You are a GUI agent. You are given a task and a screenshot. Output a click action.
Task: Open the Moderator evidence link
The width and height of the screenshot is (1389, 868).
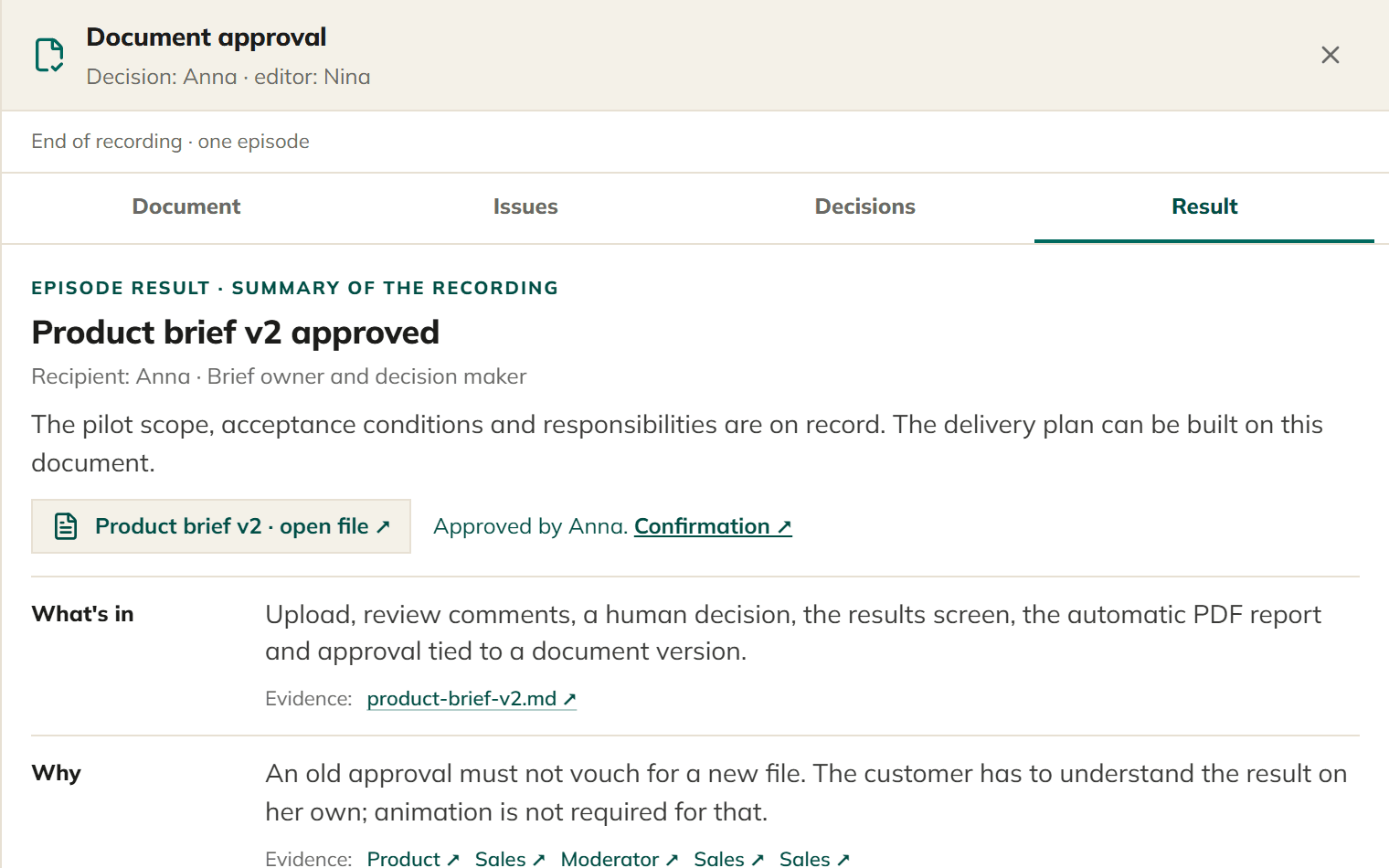[x=620, y=859]
